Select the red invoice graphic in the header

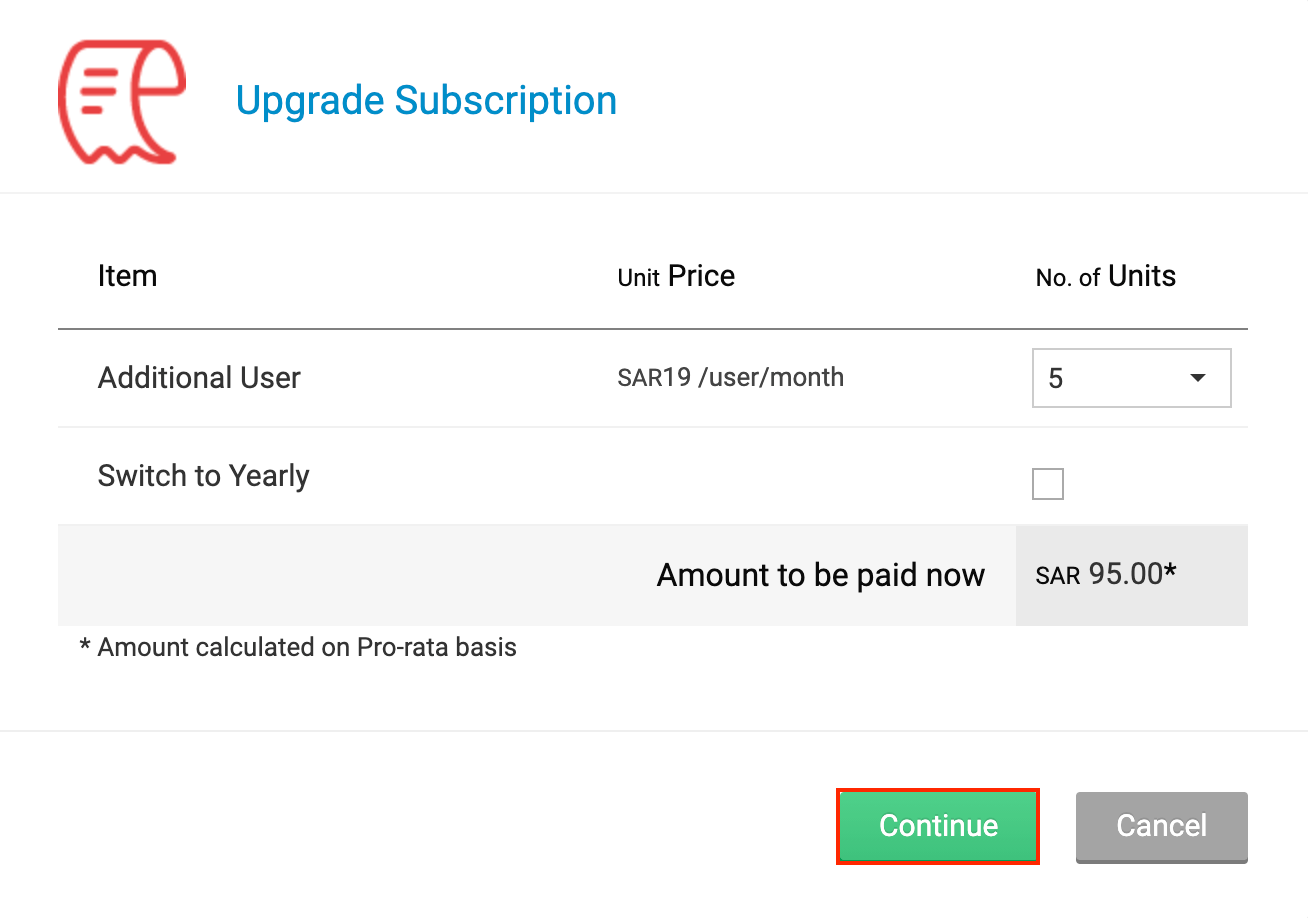click(120, 100)
